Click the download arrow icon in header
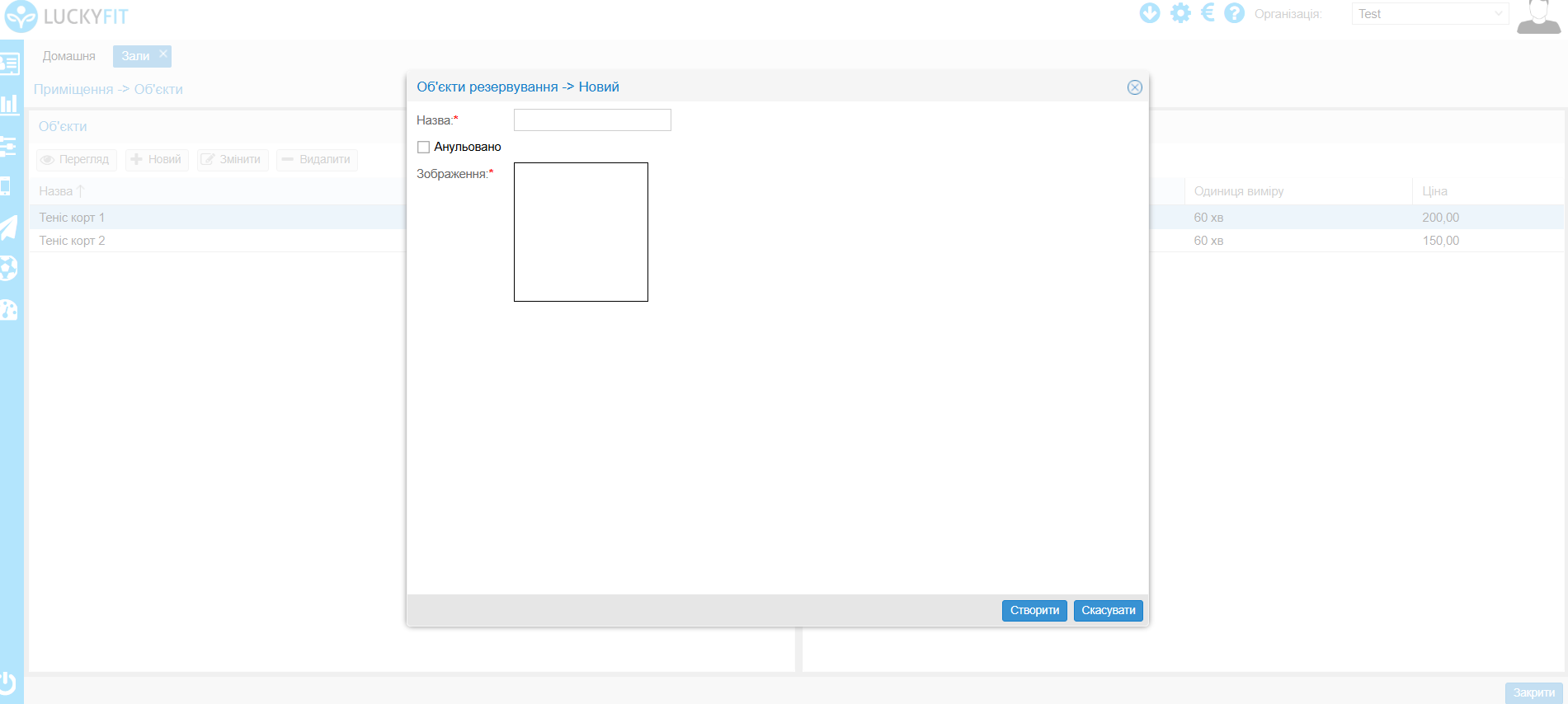 tap(1149, 13)
